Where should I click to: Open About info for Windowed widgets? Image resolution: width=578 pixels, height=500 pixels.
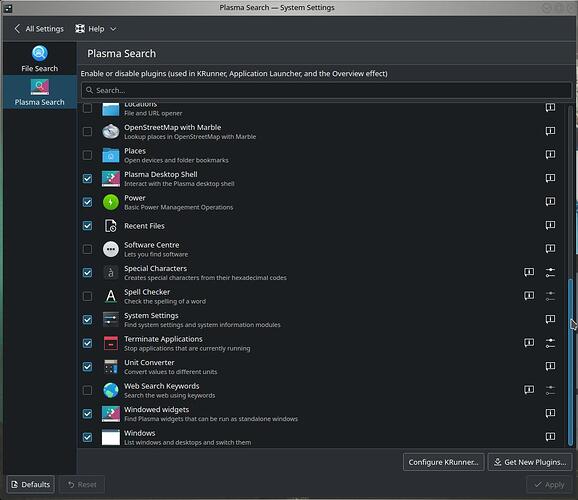[x=550, y=413]
